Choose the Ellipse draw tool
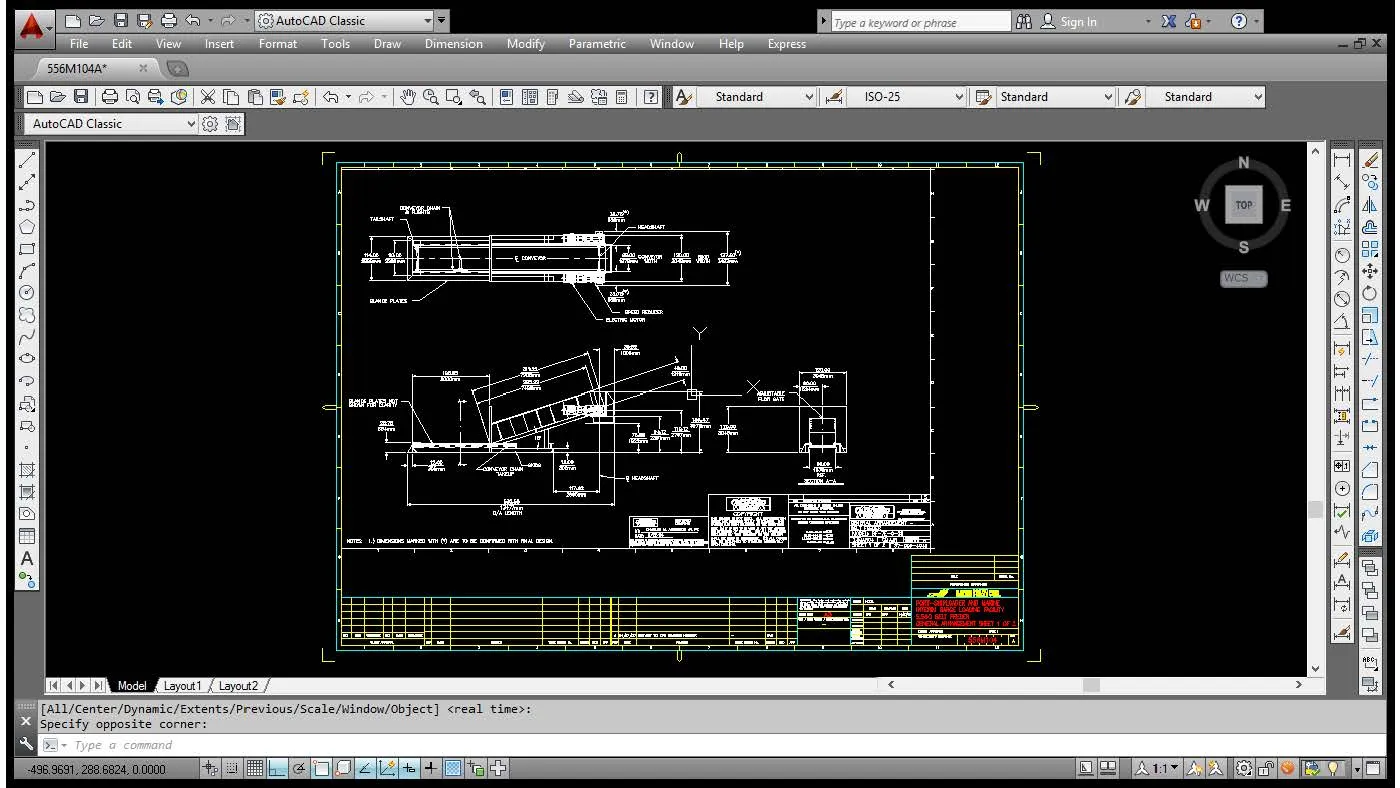 tap(27, 358)
